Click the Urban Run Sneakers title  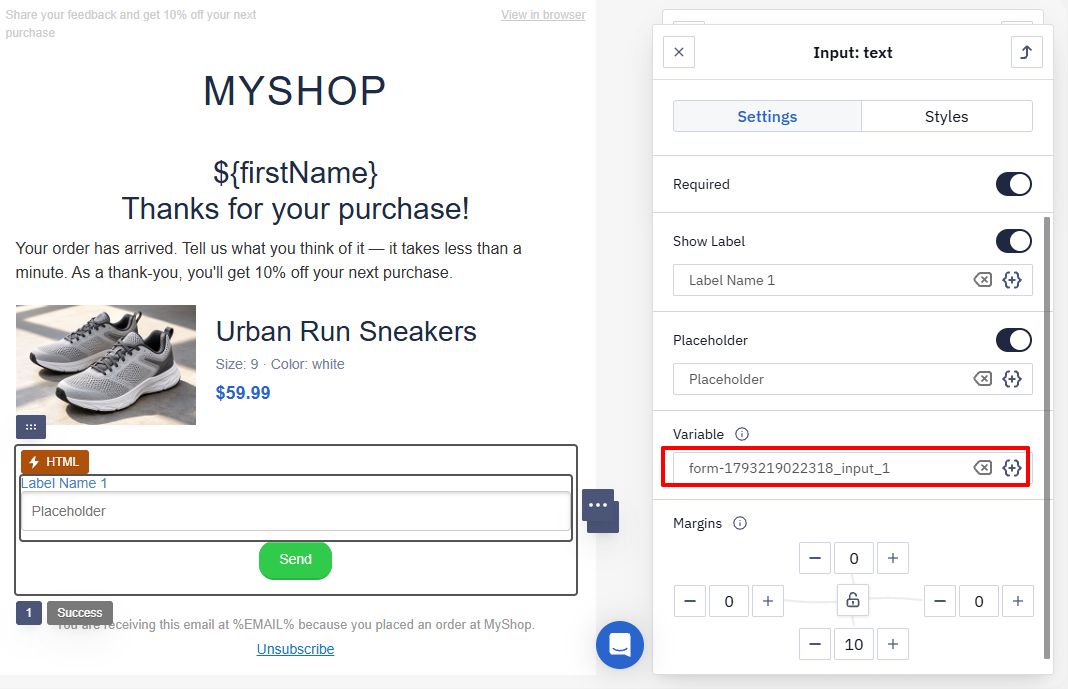point(346,332)
